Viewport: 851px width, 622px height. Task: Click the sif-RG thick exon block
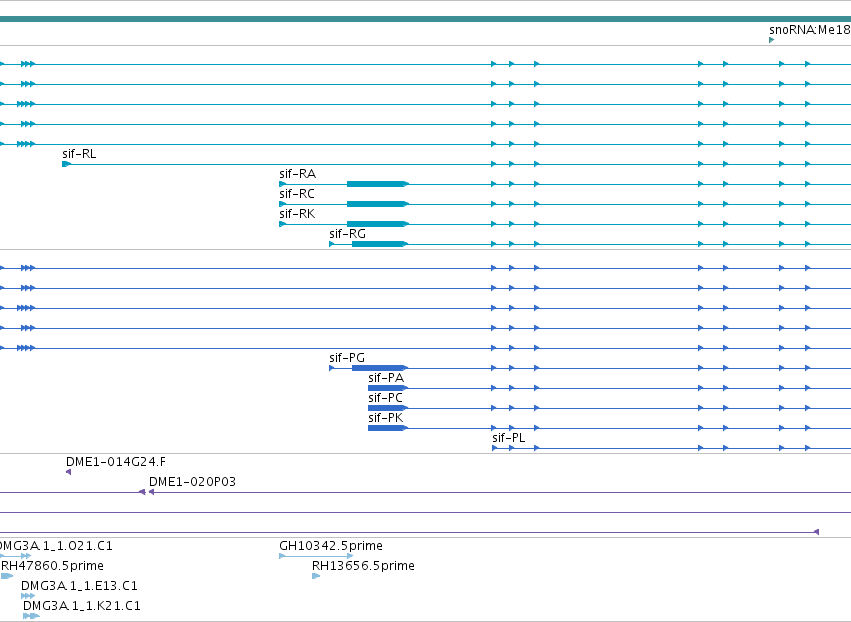tap(379, 244)
